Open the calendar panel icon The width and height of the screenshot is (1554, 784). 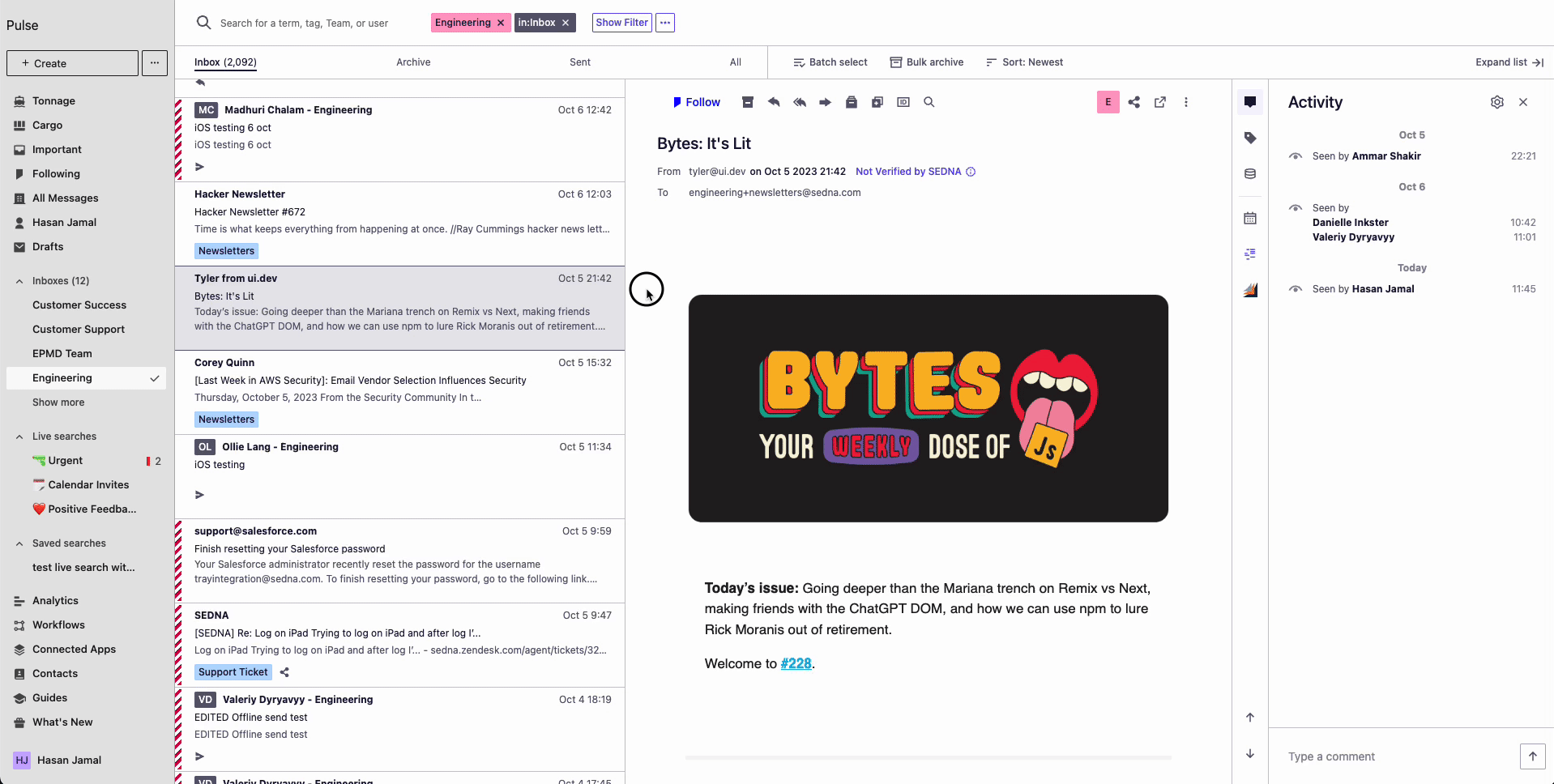[x=1250, y=219]
